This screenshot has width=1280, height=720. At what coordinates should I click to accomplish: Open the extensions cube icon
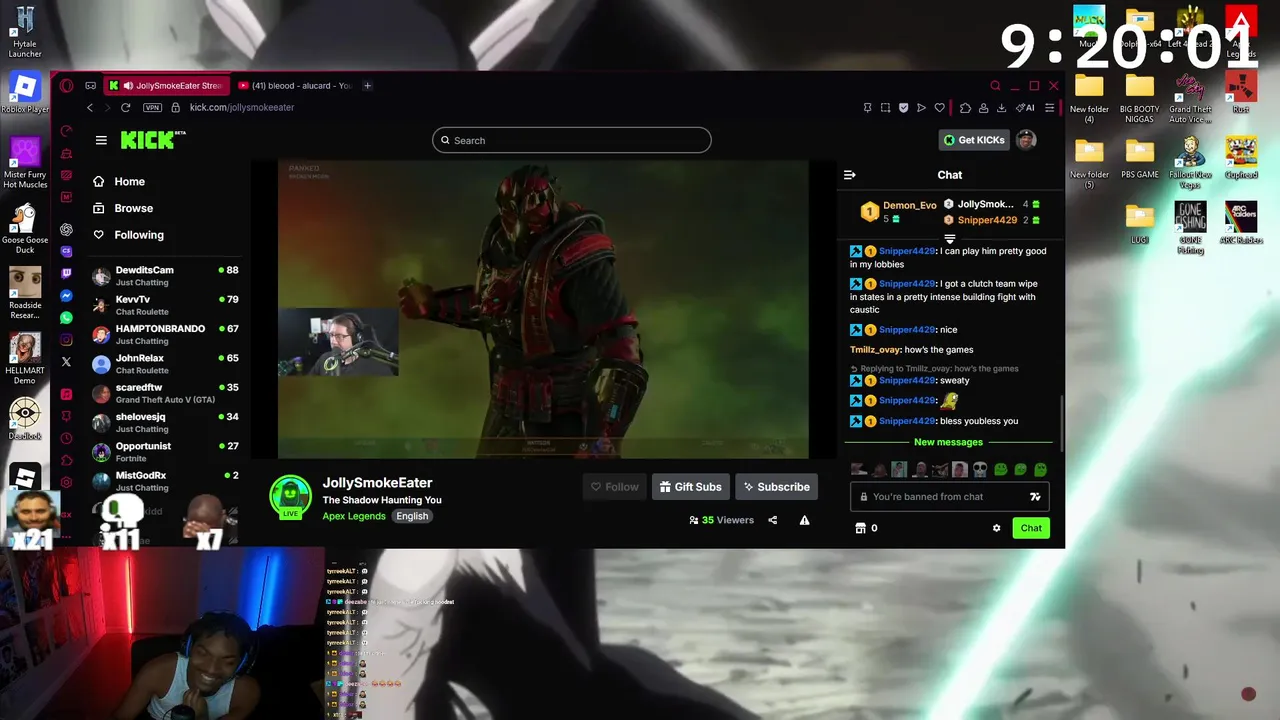coord(965,108)
